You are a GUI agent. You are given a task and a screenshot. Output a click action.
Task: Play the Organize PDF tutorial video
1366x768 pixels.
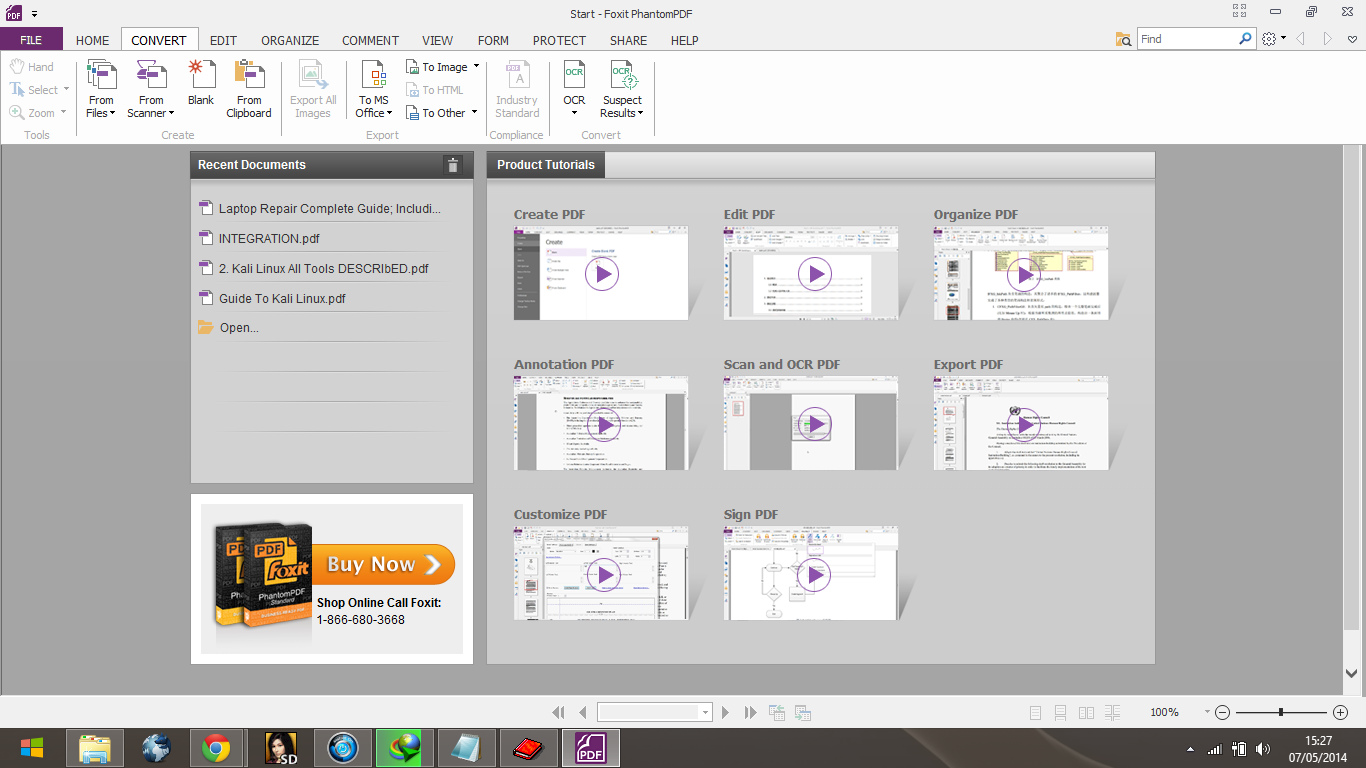click(x=1022, y=274)
